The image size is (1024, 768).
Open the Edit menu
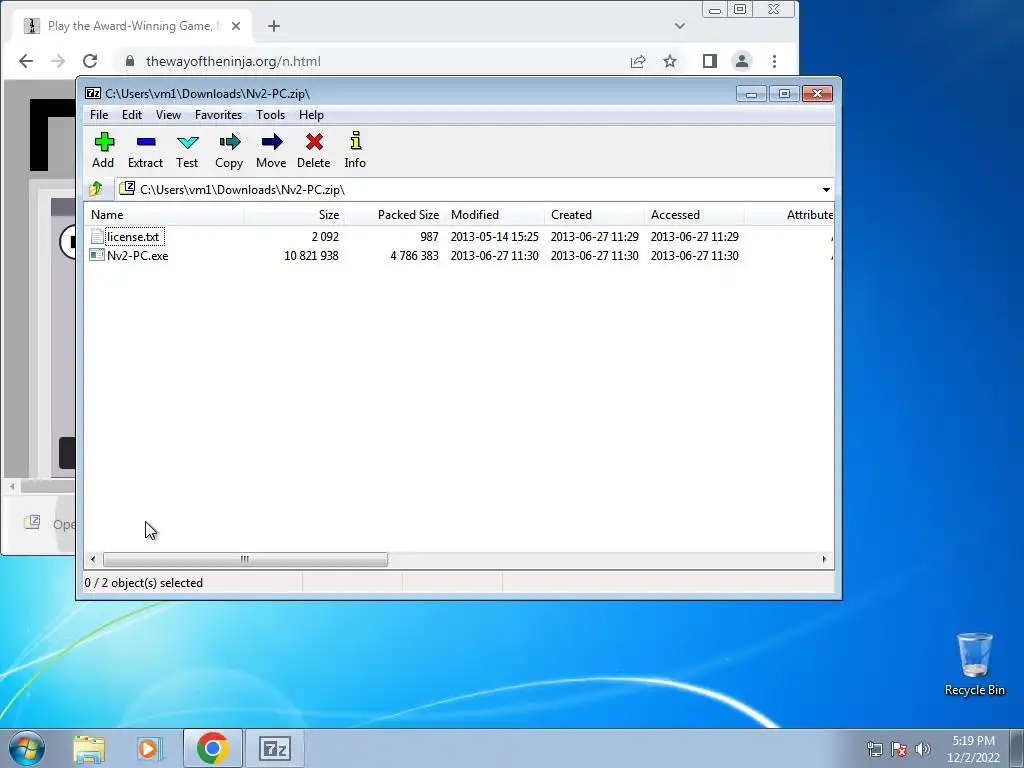point(132,115)
